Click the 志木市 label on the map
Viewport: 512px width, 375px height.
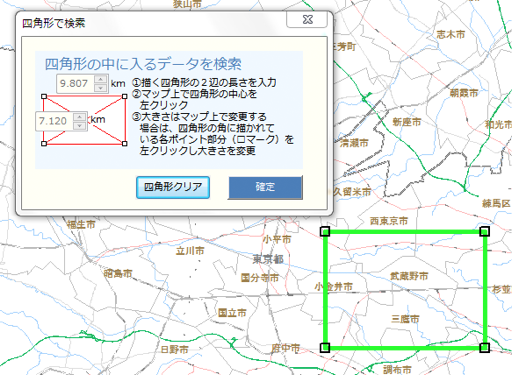tap(451, 34)
